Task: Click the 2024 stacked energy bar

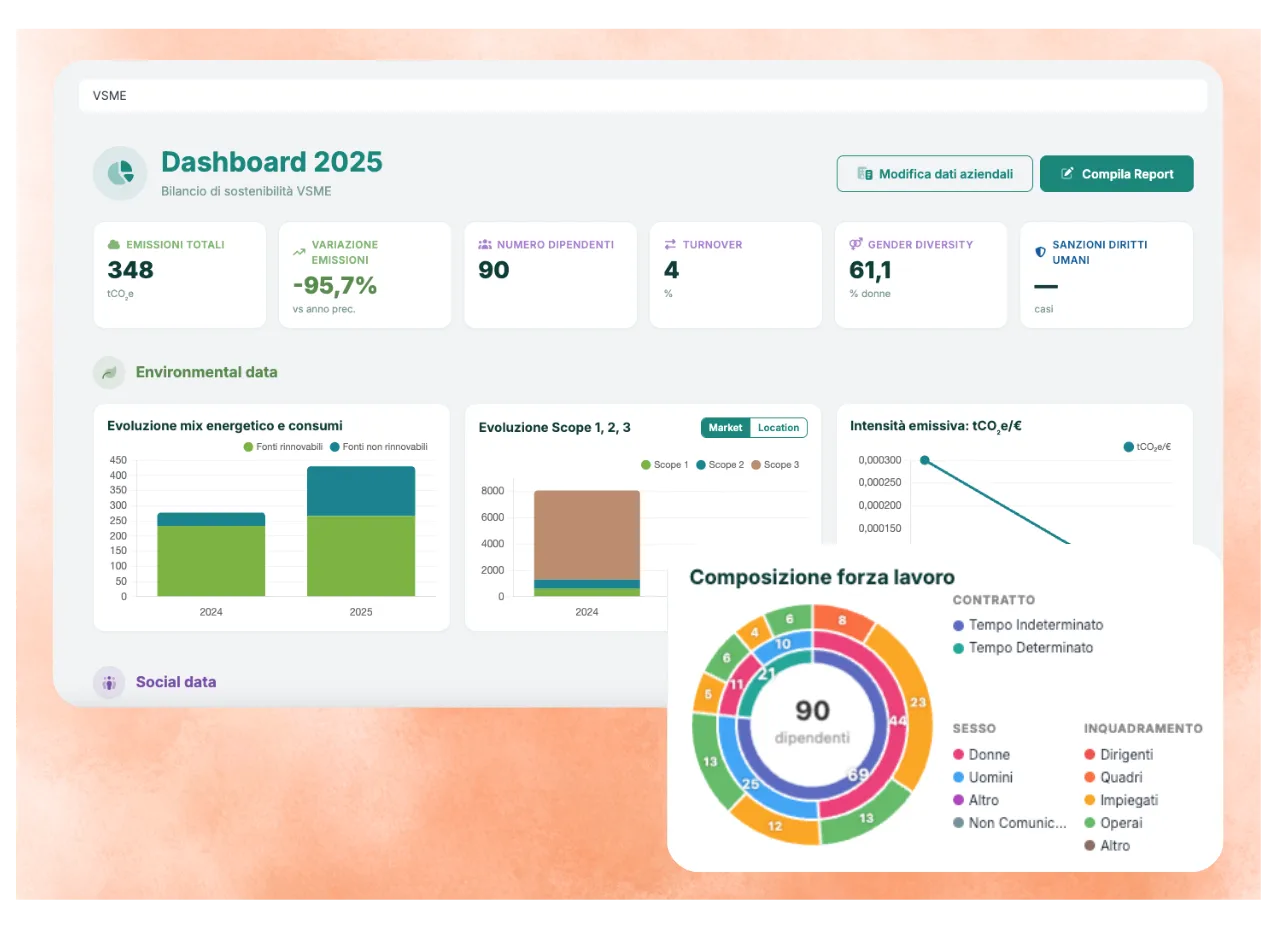Action: click(x=211, y=554)
